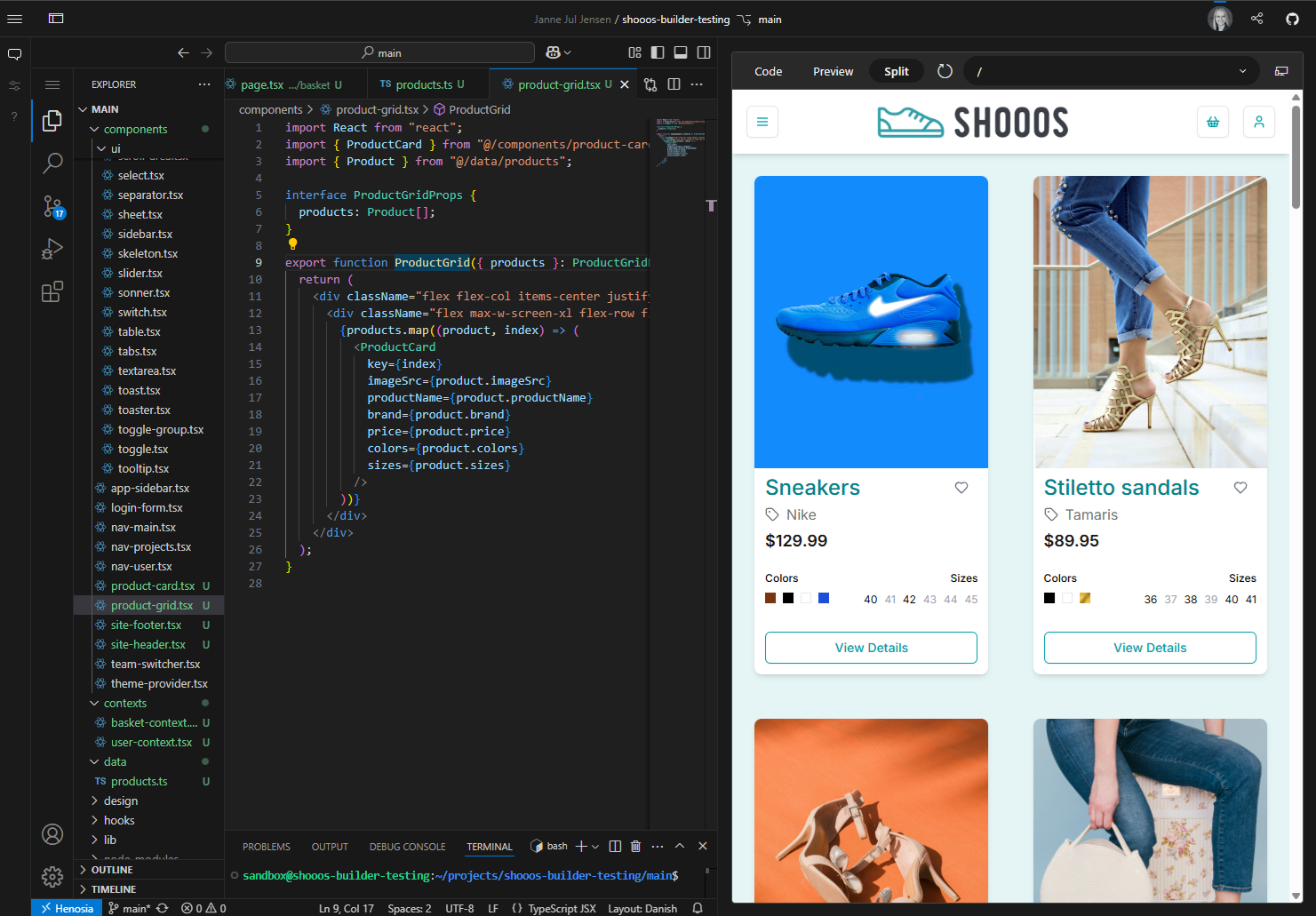
Task: Open the Customize Layout icon
Action: click(x=634, y=53)
